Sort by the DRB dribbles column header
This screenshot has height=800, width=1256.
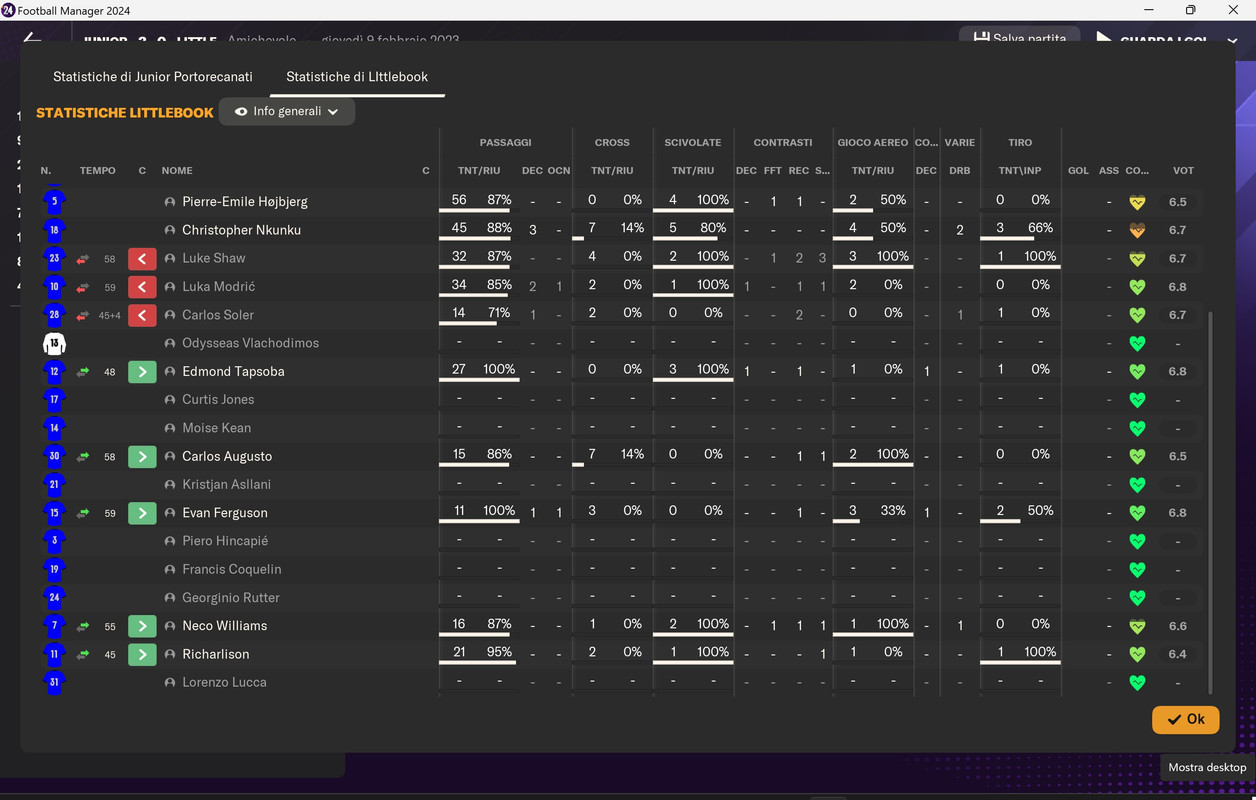pyautogui.click(x=960, y=171)
